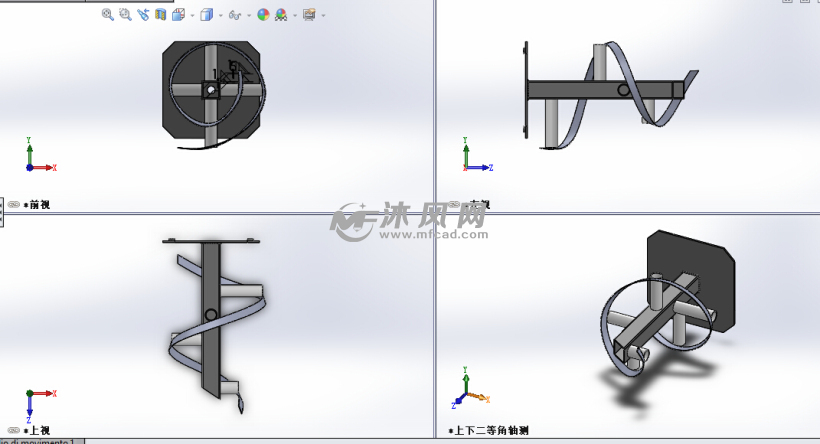
Task: Click the Hide/Show Items glasses icon
Action: pos(235,15)
